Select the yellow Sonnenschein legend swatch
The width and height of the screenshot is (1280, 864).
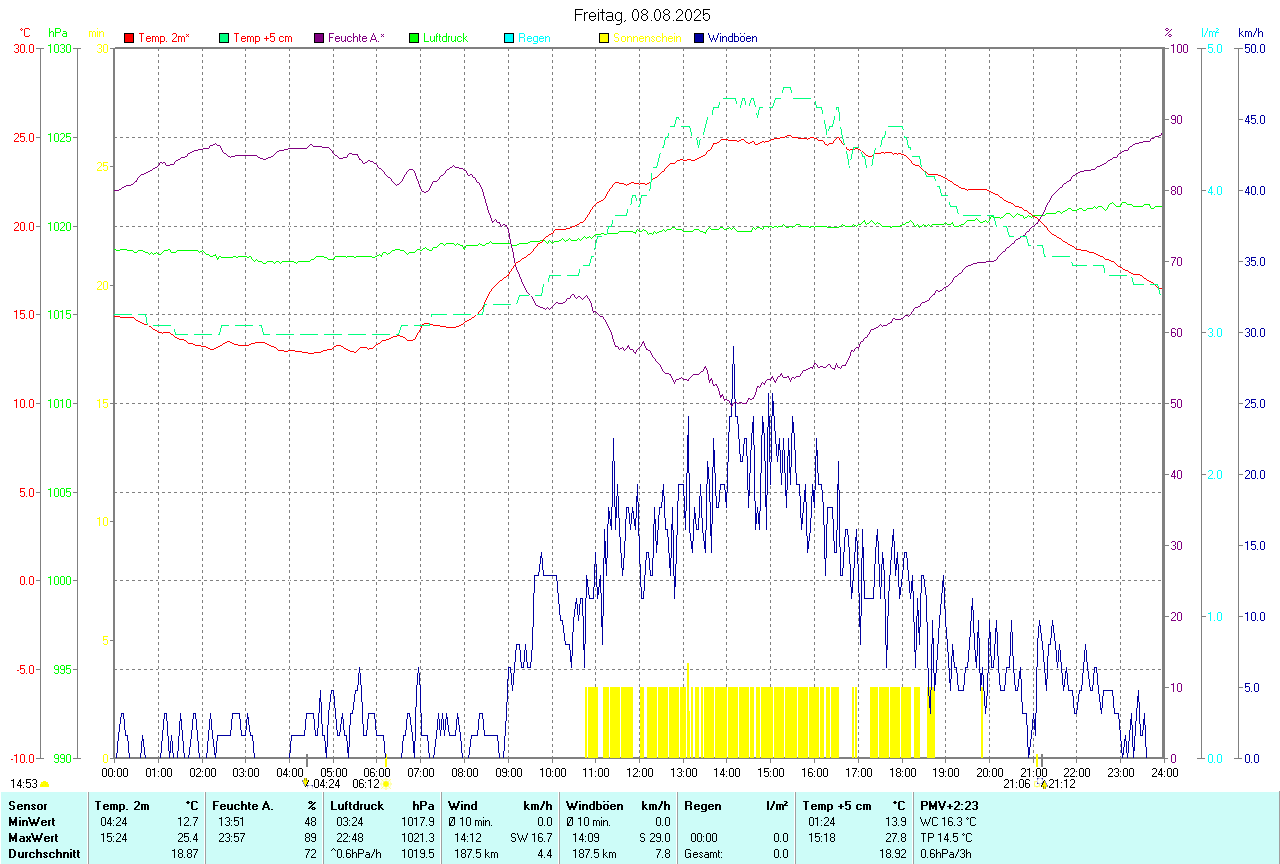(604, 38)
